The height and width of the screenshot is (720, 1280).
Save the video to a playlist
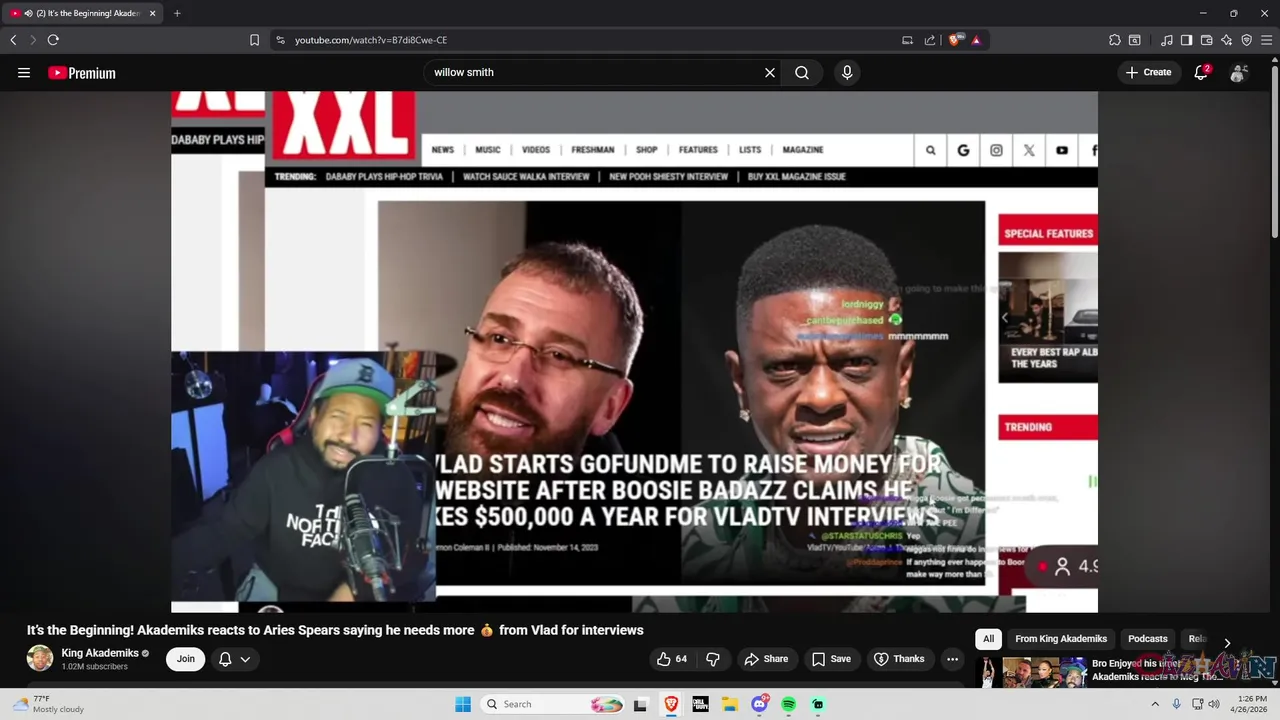tap(831, 659)
